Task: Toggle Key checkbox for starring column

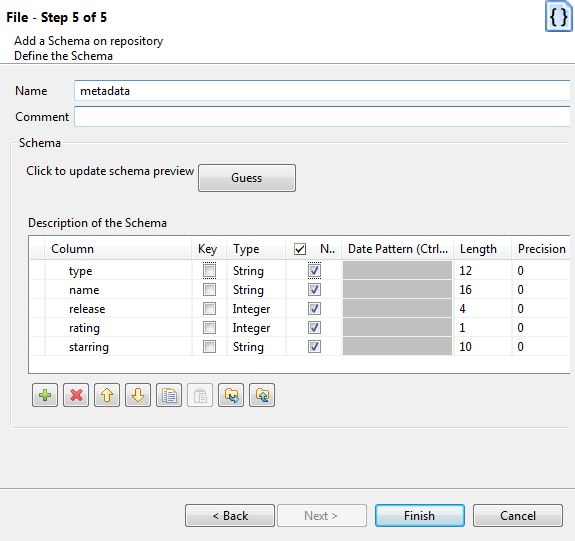Action: (x=209, y=347)
